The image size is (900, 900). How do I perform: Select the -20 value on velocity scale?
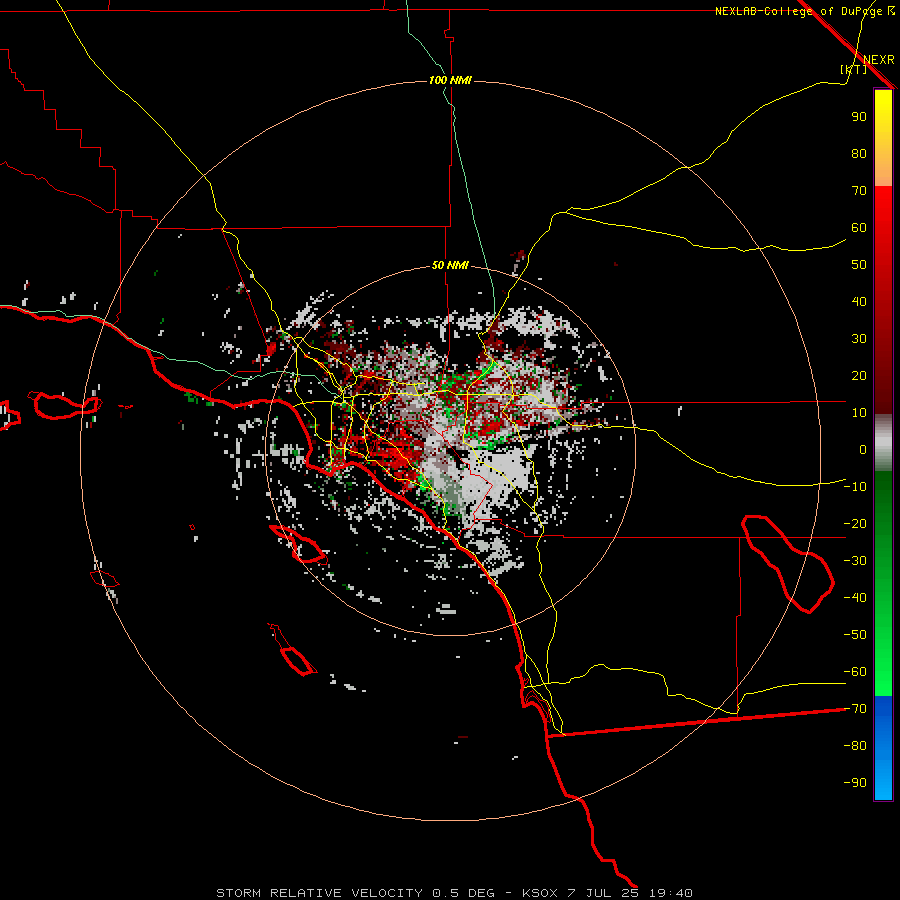pos(855,523)
